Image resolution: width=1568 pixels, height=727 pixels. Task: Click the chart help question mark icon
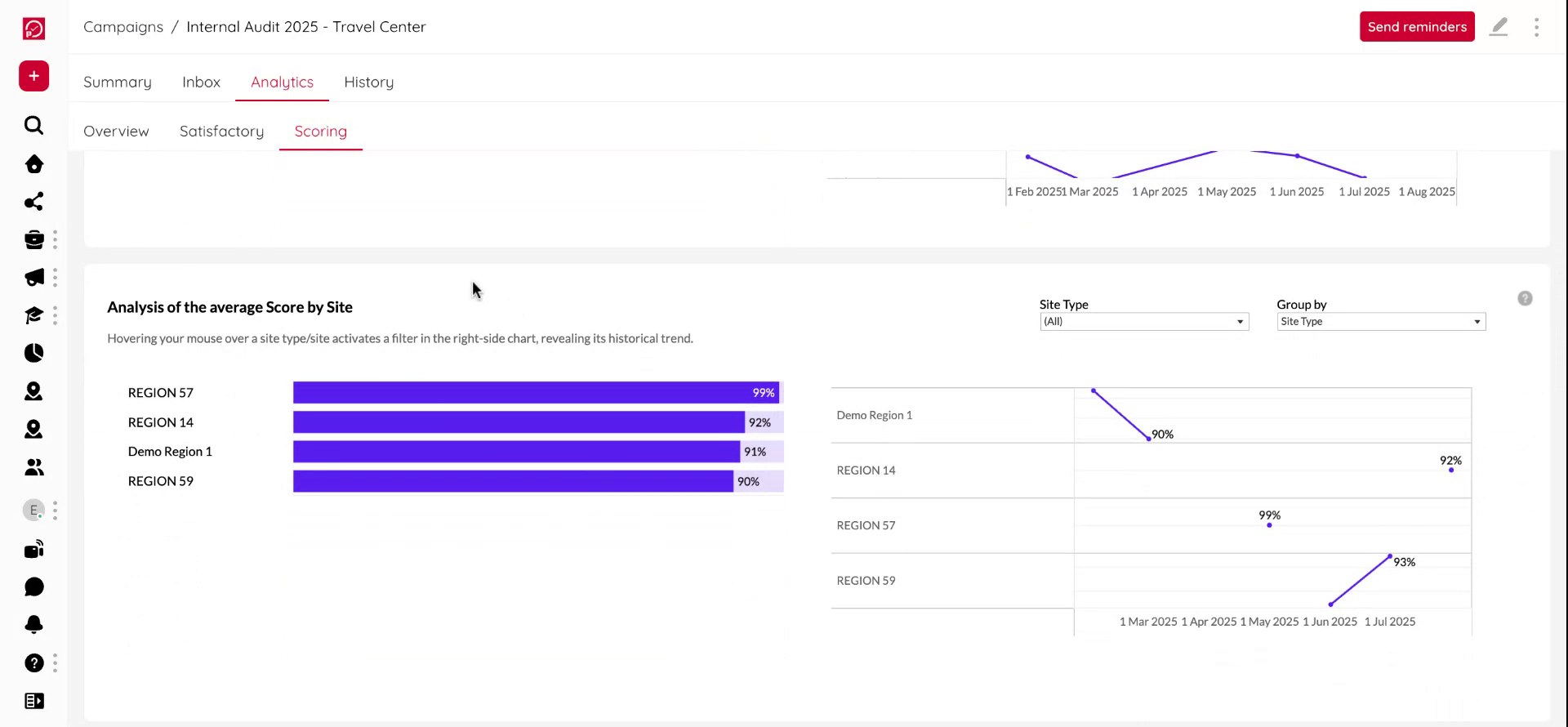1525,298
